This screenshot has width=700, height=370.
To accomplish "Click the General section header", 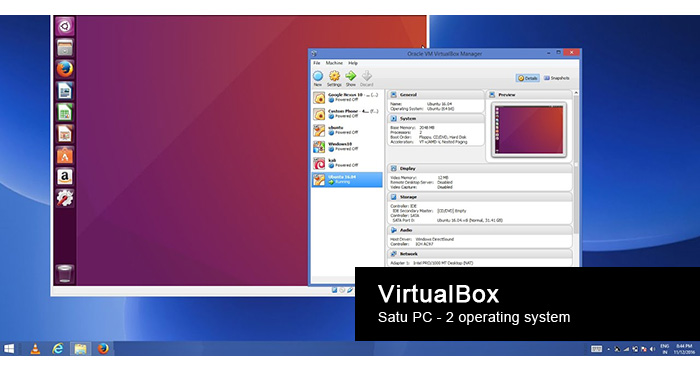I will pos(436,95).
